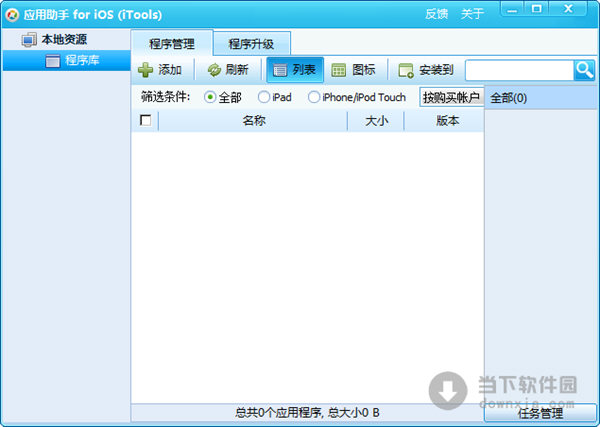Minimize the iTools window
The height and width of the screenshot is (427, 600).
click(x=514, y=8)
